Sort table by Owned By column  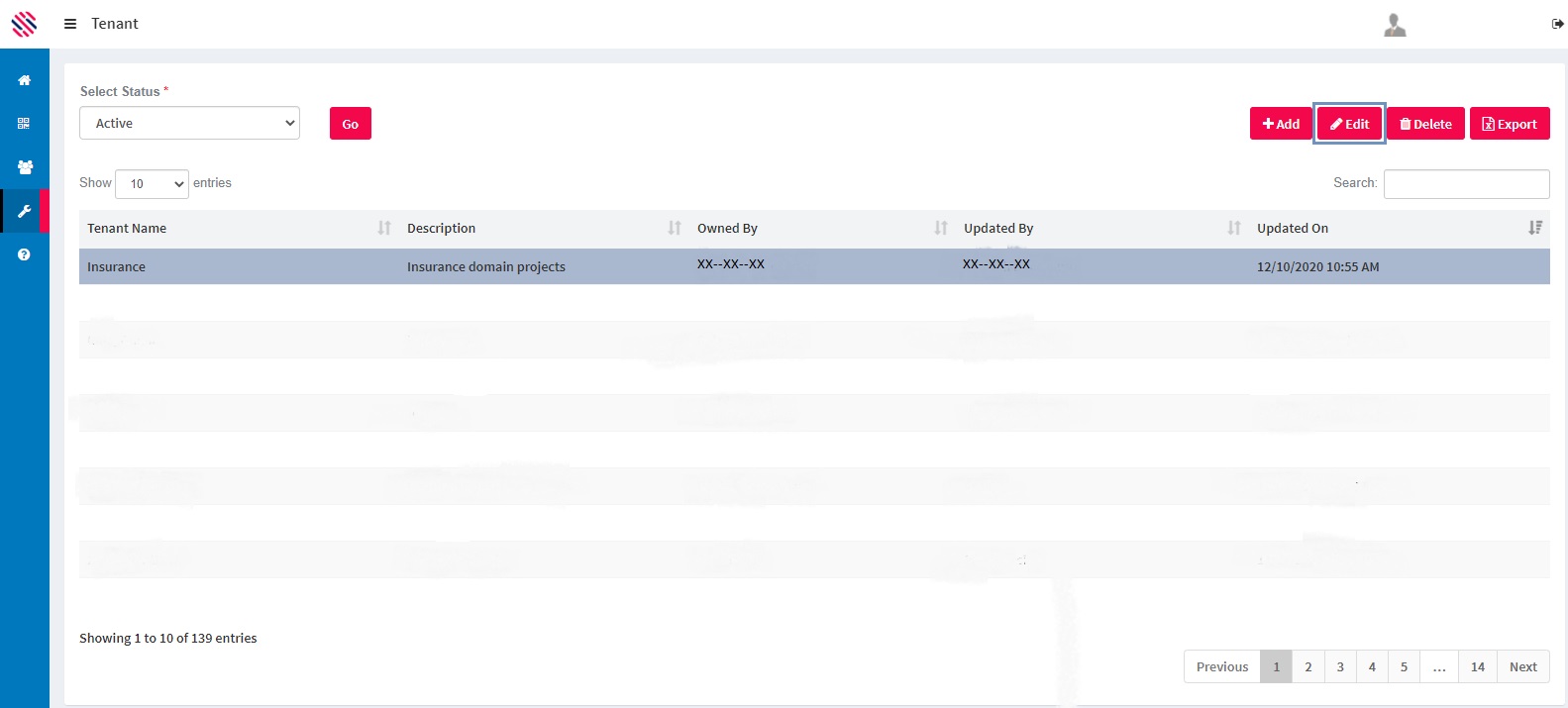pos(727,229)
